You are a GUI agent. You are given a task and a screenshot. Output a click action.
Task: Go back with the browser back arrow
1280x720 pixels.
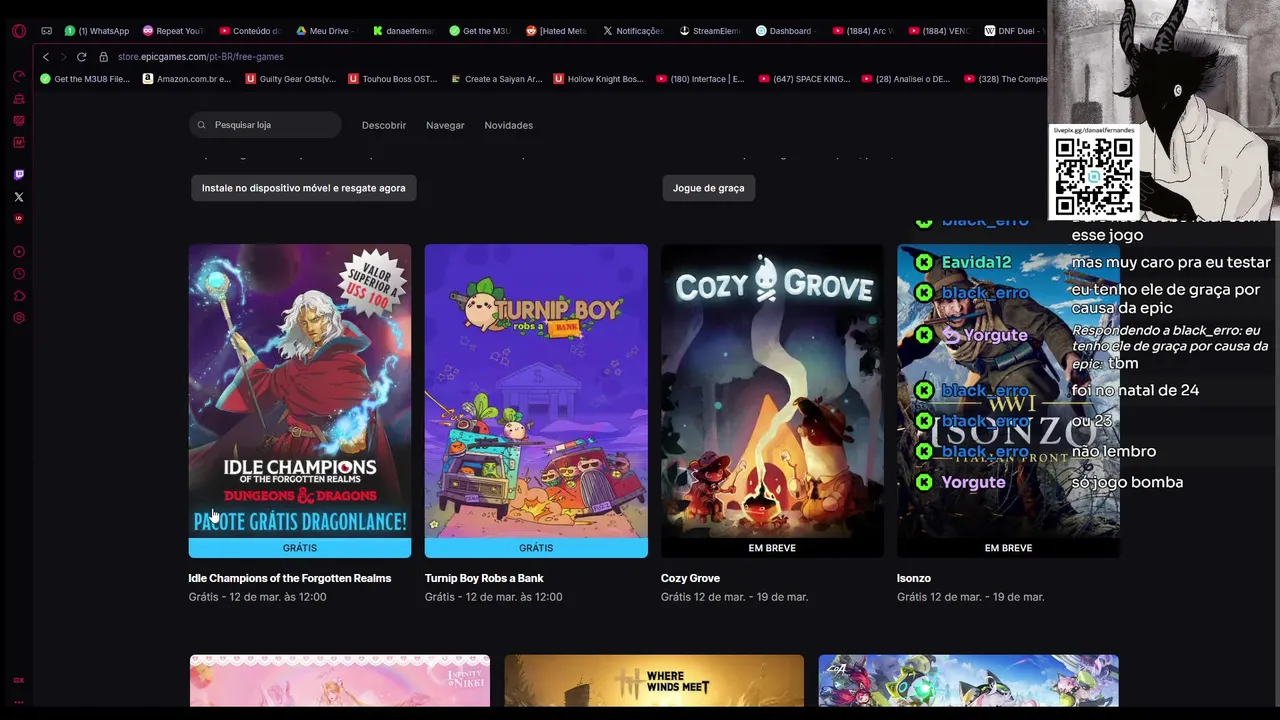45,57
